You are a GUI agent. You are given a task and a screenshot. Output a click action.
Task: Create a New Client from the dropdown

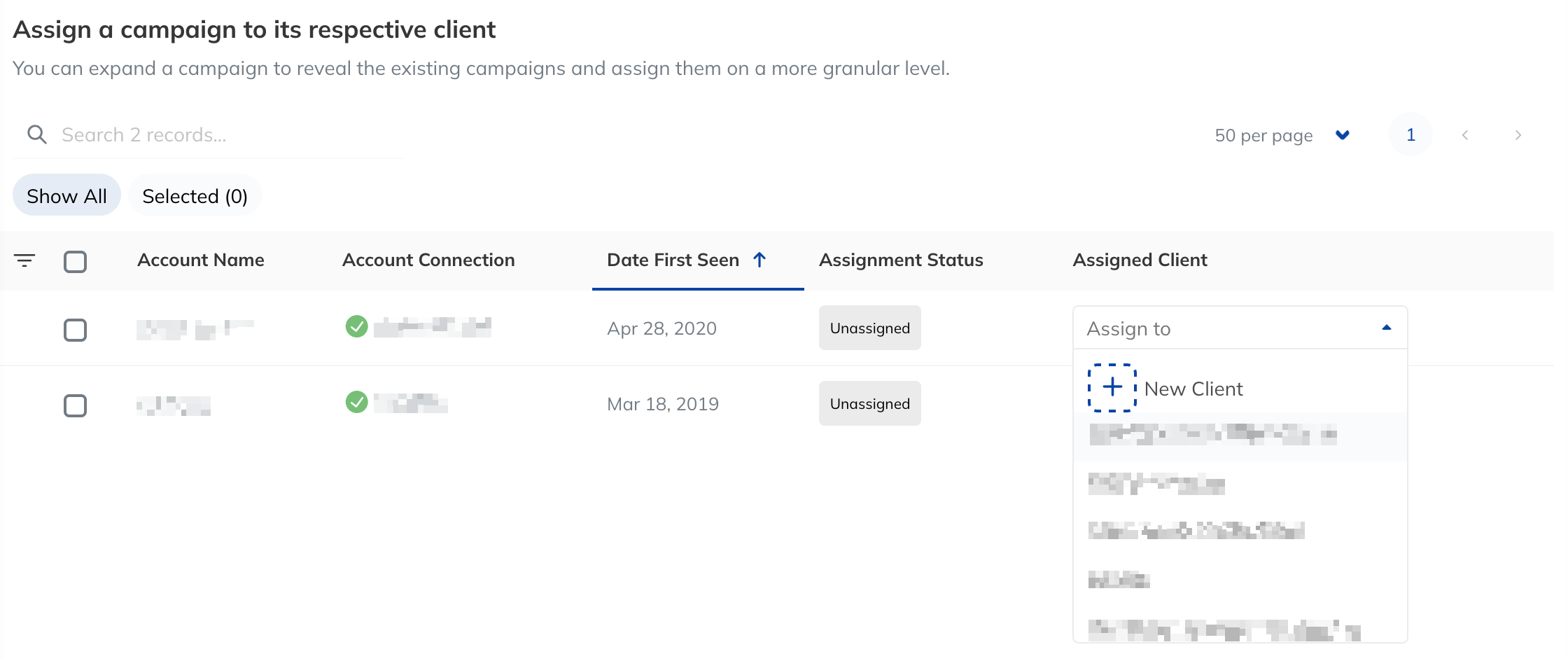click(1193, 388)
